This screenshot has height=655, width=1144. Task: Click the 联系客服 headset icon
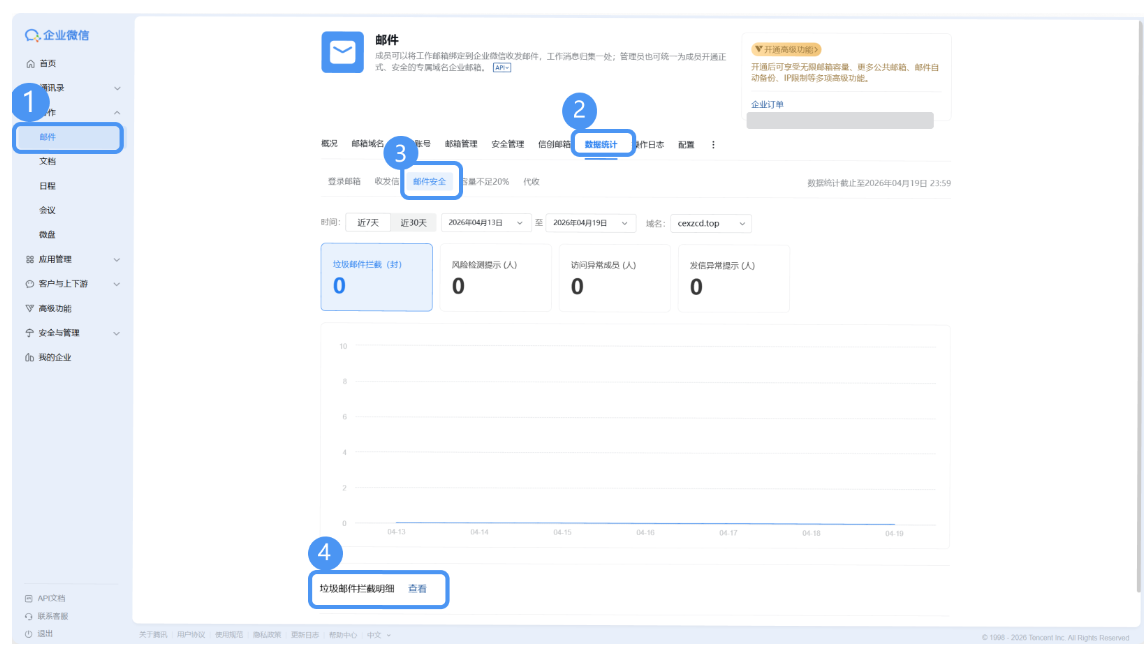(28, 616)
